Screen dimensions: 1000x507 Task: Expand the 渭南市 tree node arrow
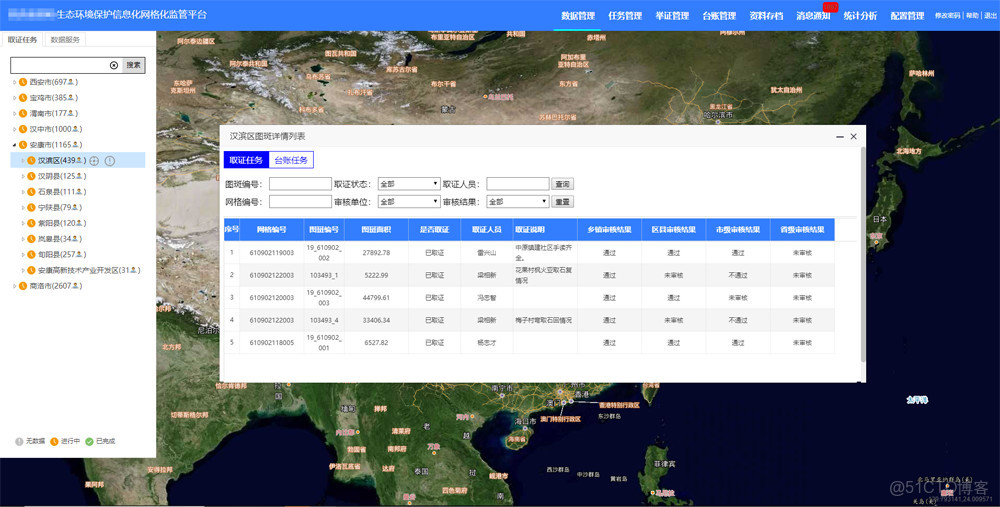coord(15,114)
